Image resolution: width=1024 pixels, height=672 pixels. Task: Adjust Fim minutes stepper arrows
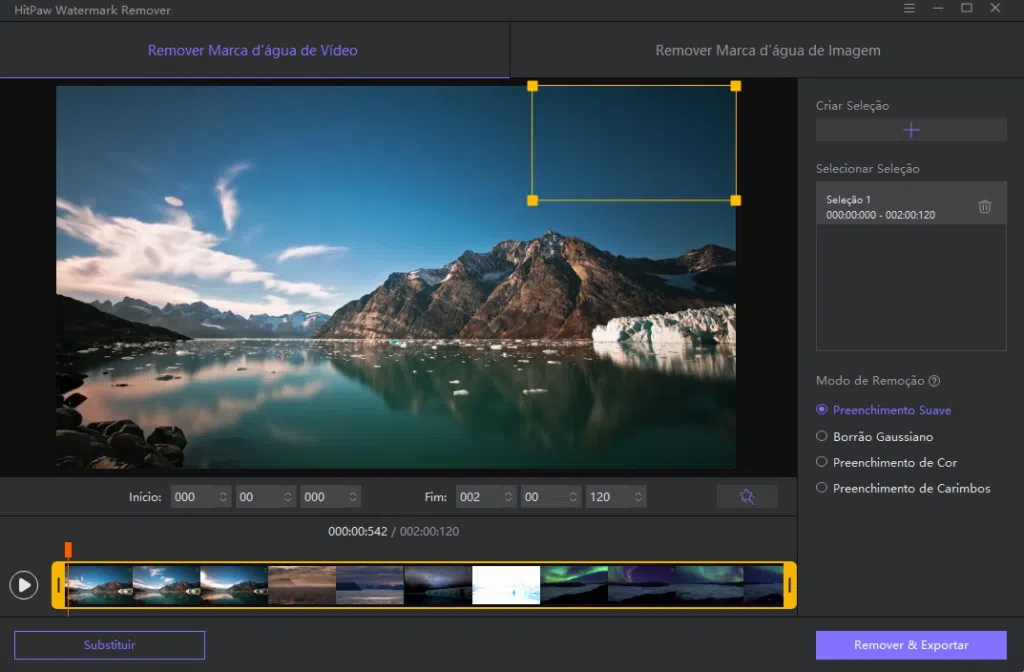(573, 497)
